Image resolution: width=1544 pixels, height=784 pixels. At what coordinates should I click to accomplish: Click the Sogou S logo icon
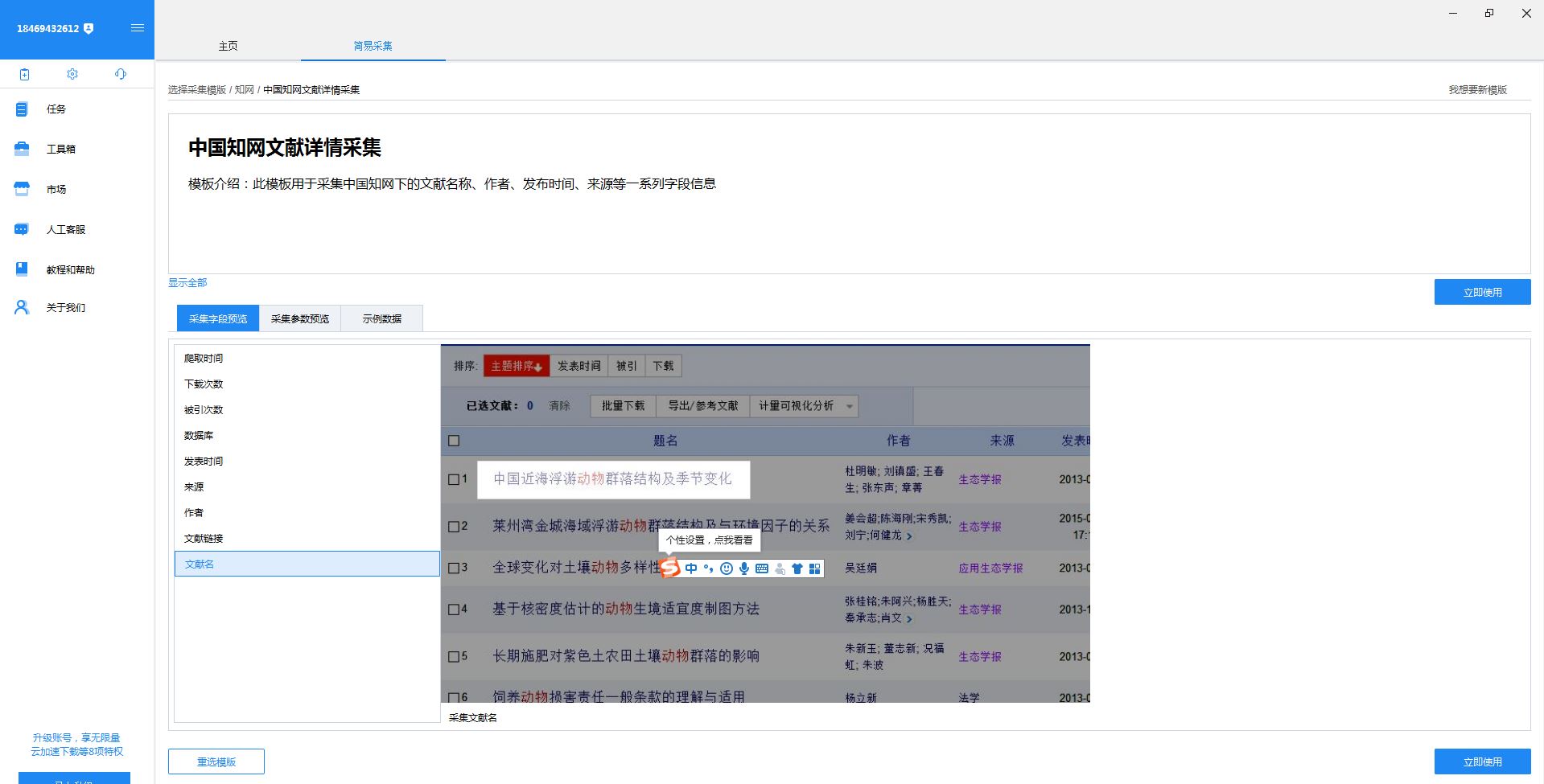click(x=669, y=568)
